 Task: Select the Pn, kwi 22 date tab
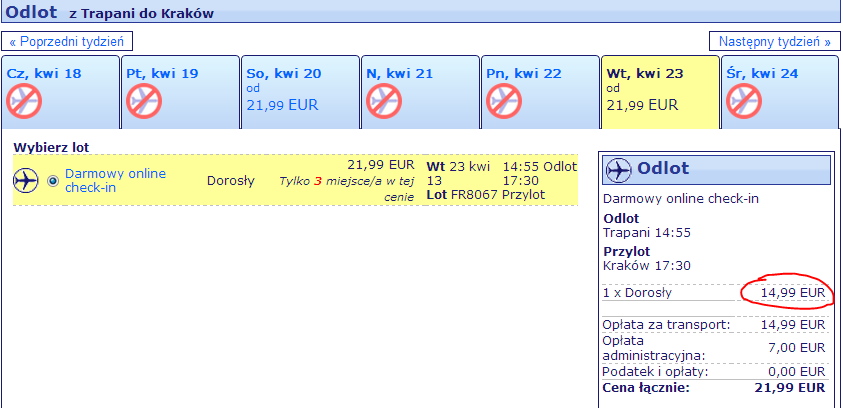tap(540, 92)
